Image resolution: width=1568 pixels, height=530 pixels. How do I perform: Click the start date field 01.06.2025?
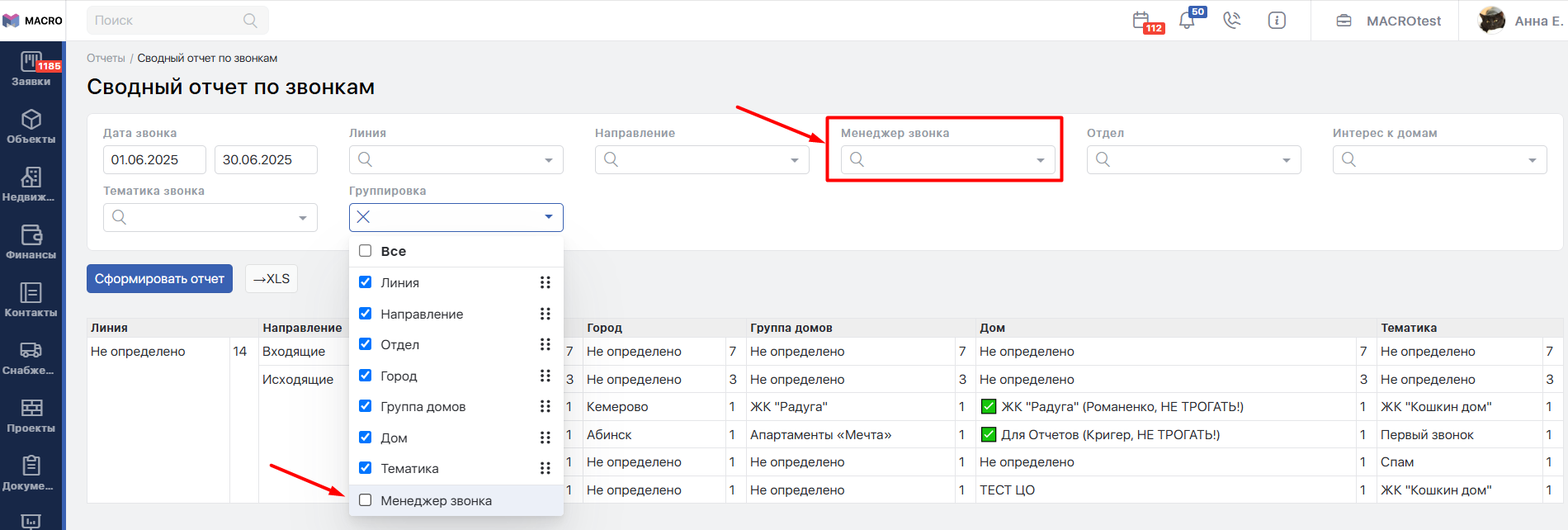153,160
